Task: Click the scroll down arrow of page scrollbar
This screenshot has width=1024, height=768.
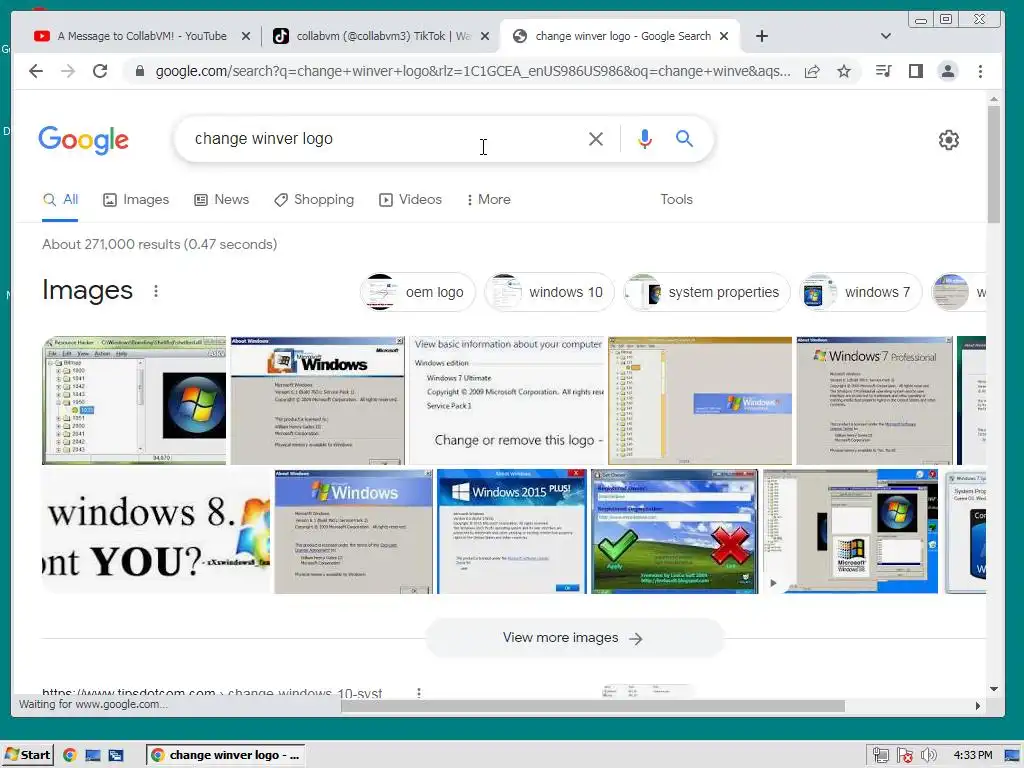Action: [x=993, y=688]
